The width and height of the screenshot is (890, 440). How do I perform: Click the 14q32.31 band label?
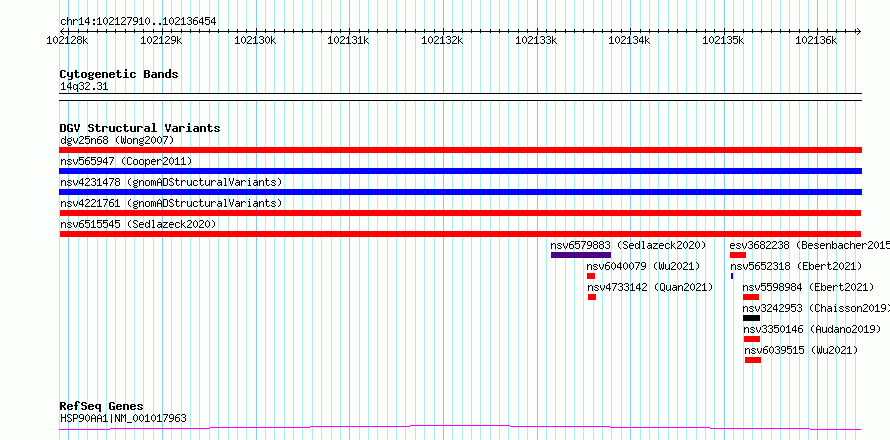coord(84,87)
